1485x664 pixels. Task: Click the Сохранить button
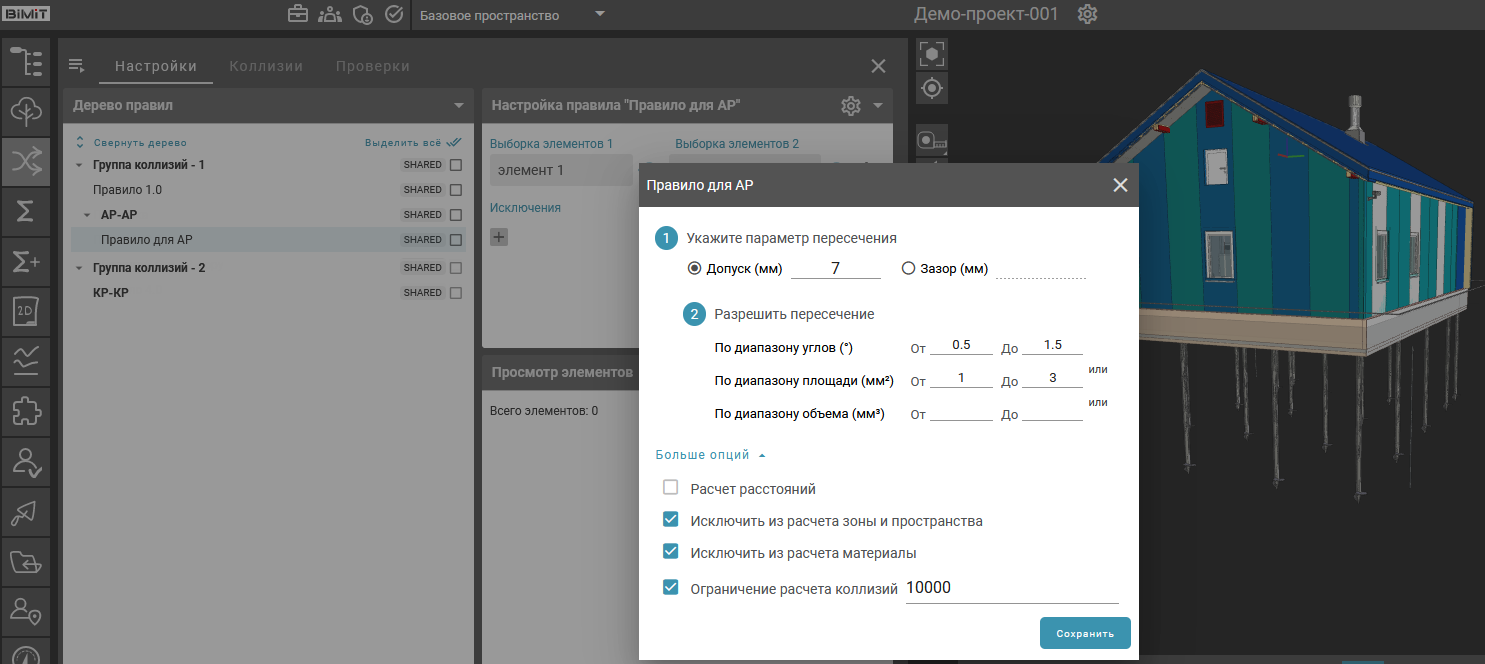(1085, 634)
